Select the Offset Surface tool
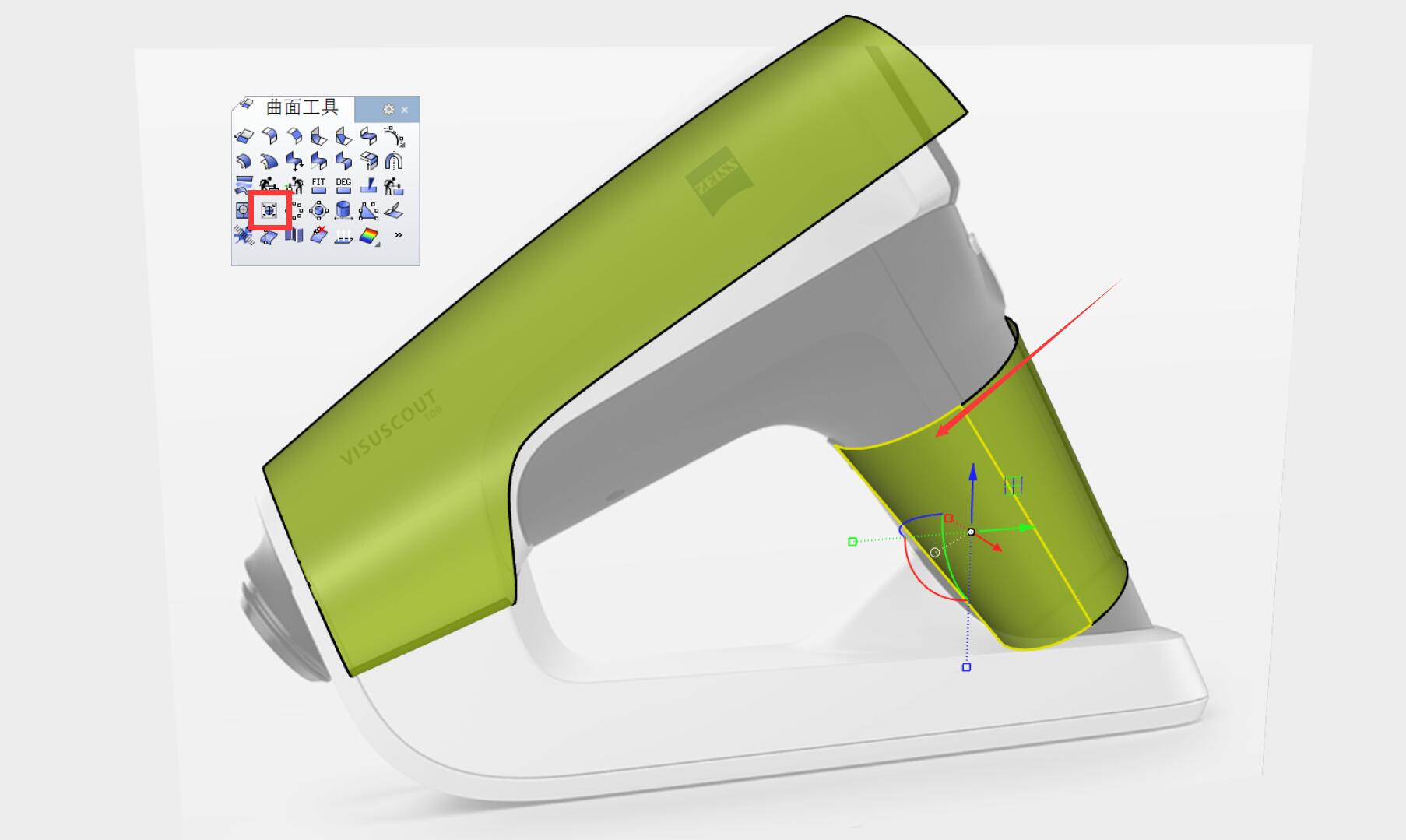 tap(244, 162)
